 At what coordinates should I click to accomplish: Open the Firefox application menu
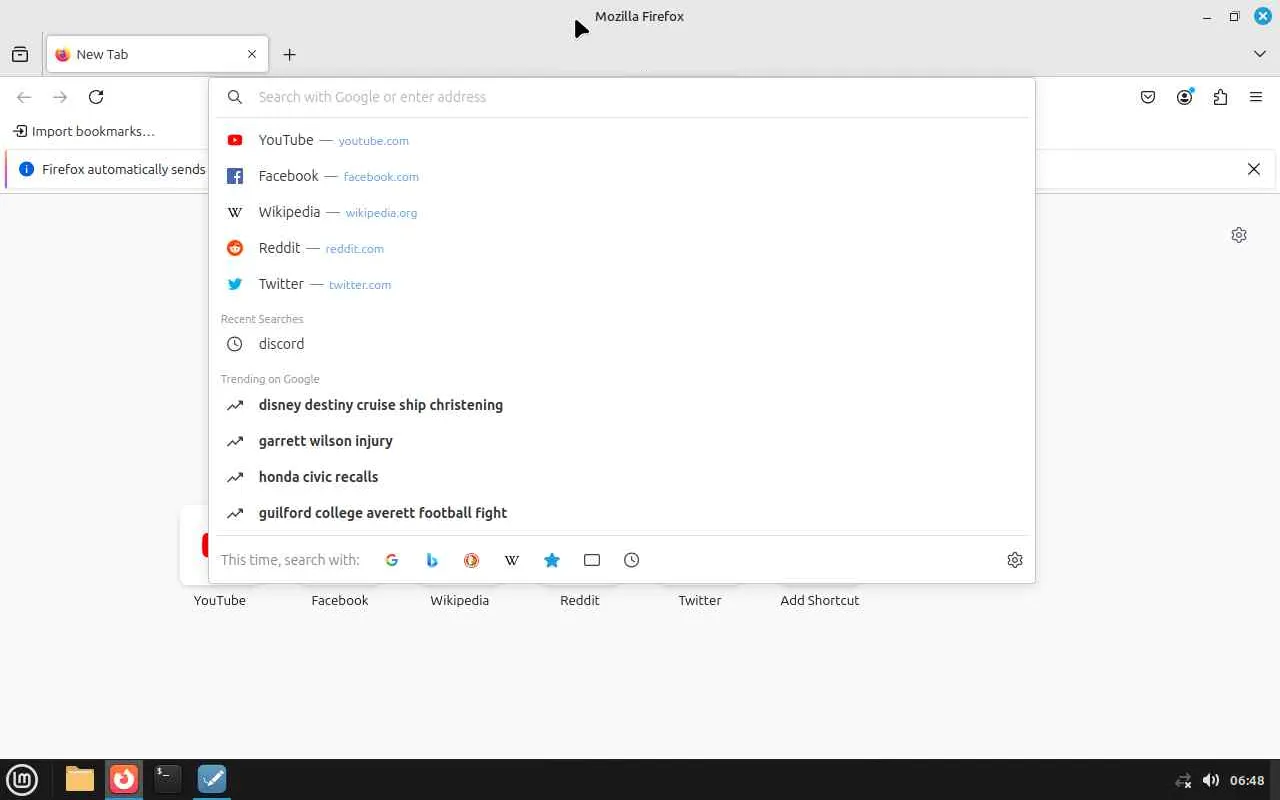1256,97
